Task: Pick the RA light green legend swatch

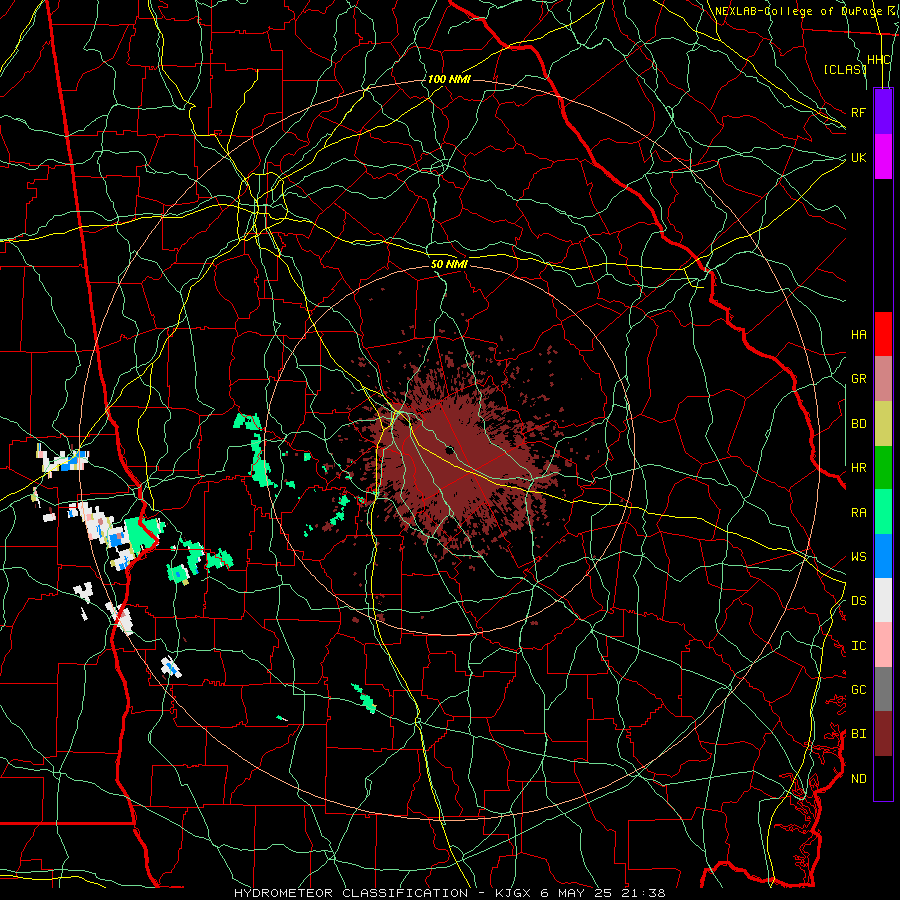Action: point(883,512)
